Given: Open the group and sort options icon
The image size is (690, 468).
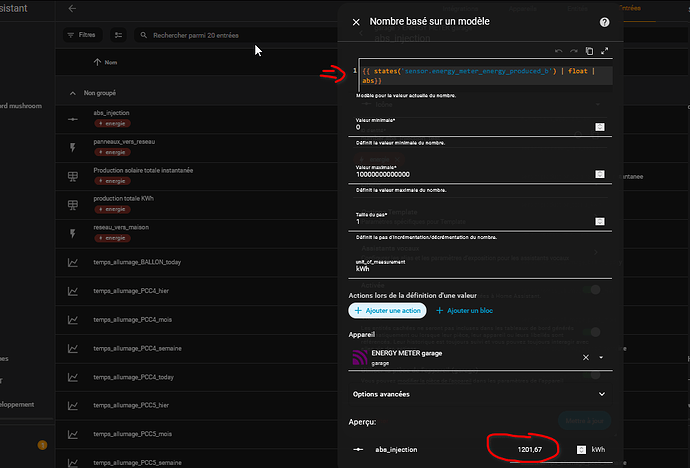Looking at the screenshot, I should [119, 35].
